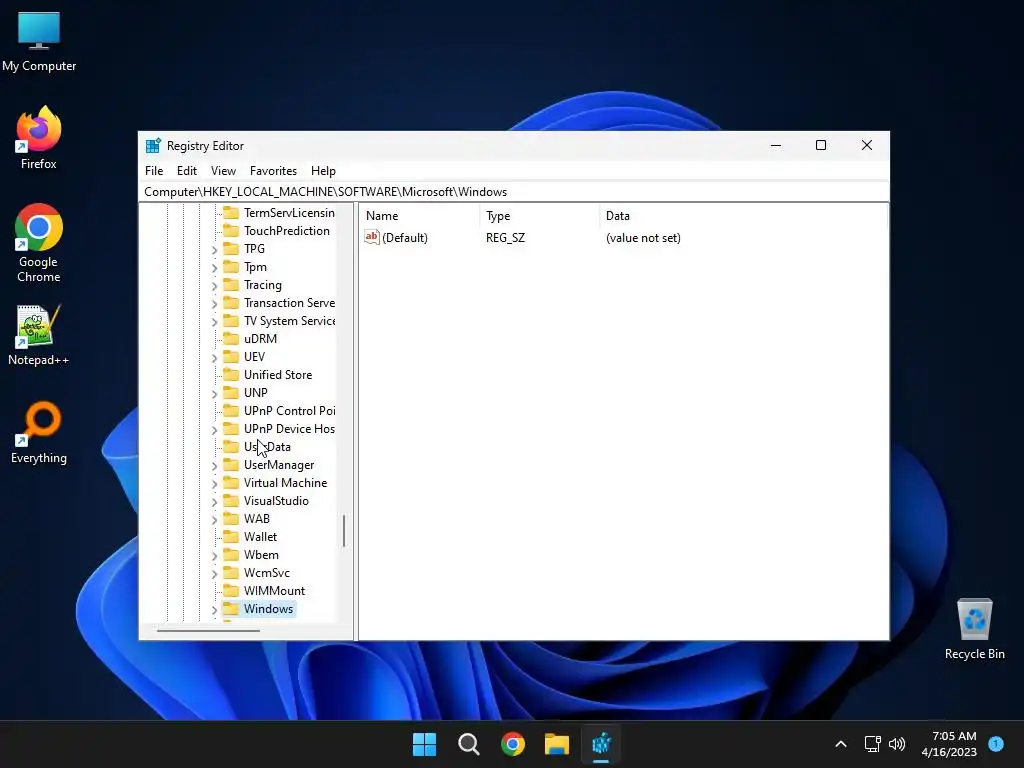Click the (Default) string value icon
The width and height of the screenshot is (1024, 768).
[372, 238]
